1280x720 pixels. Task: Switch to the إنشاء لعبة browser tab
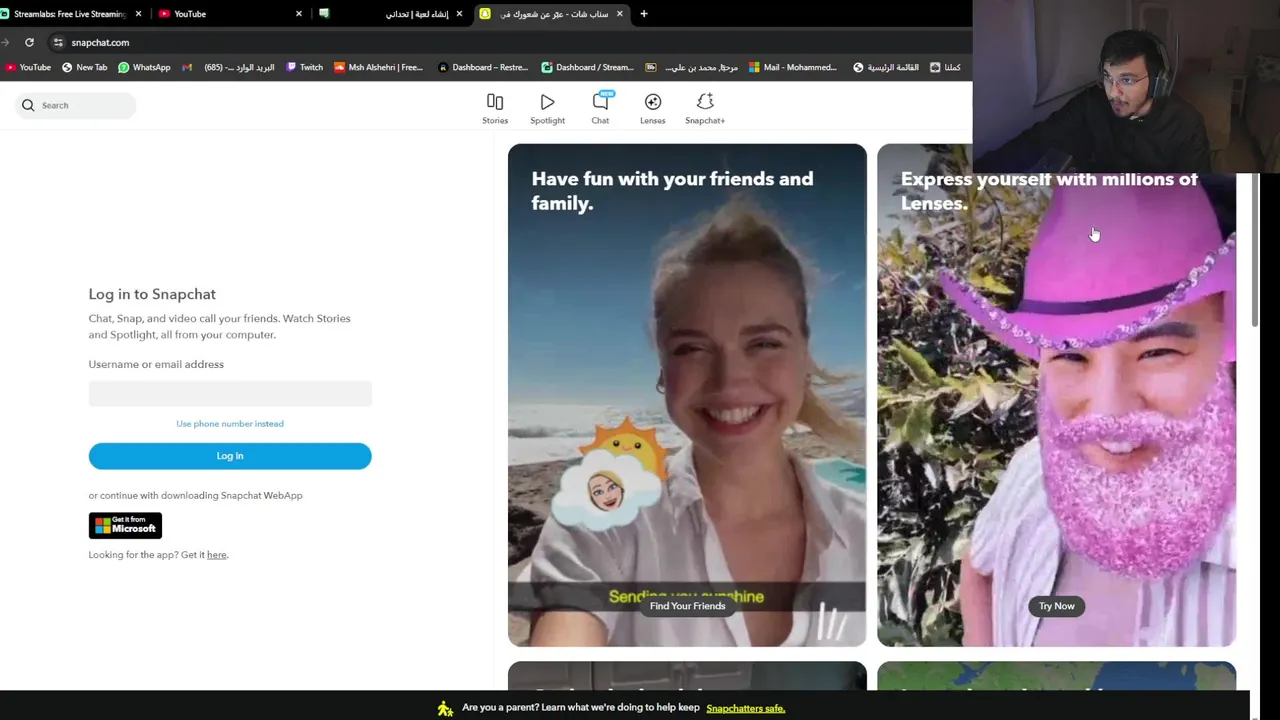click(390, 14)
